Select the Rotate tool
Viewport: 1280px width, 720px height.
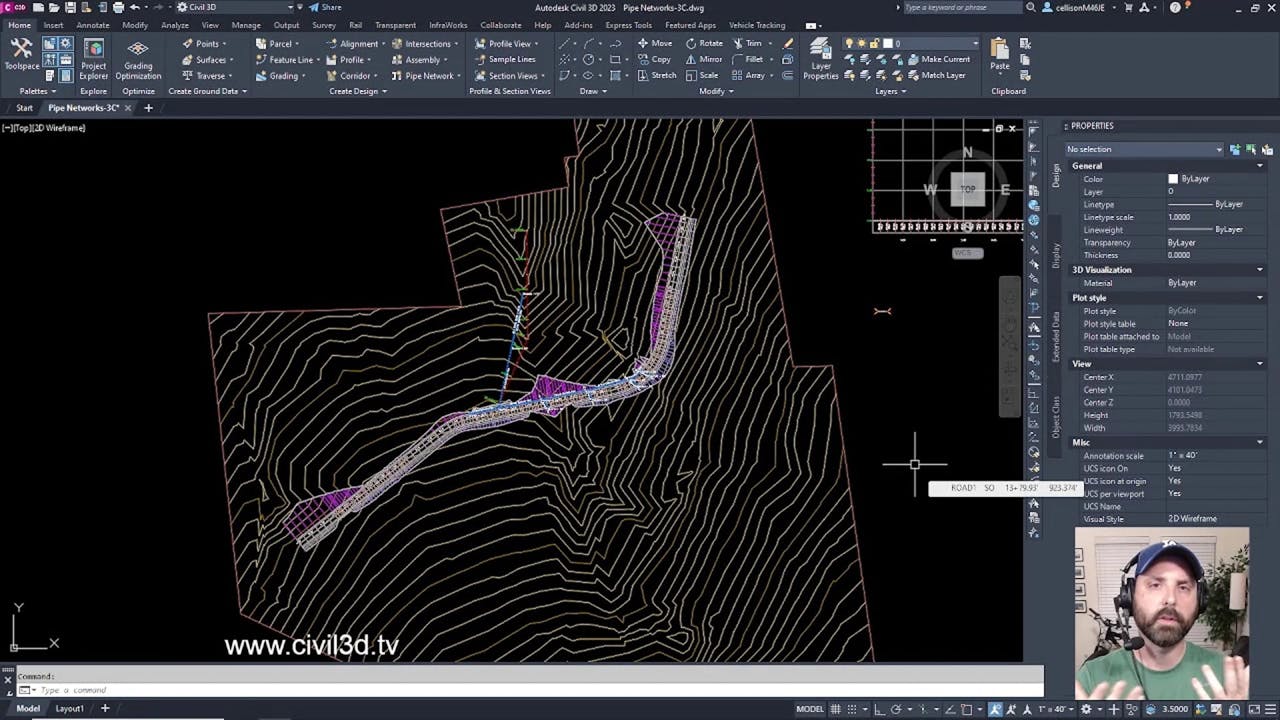point(704,43)
